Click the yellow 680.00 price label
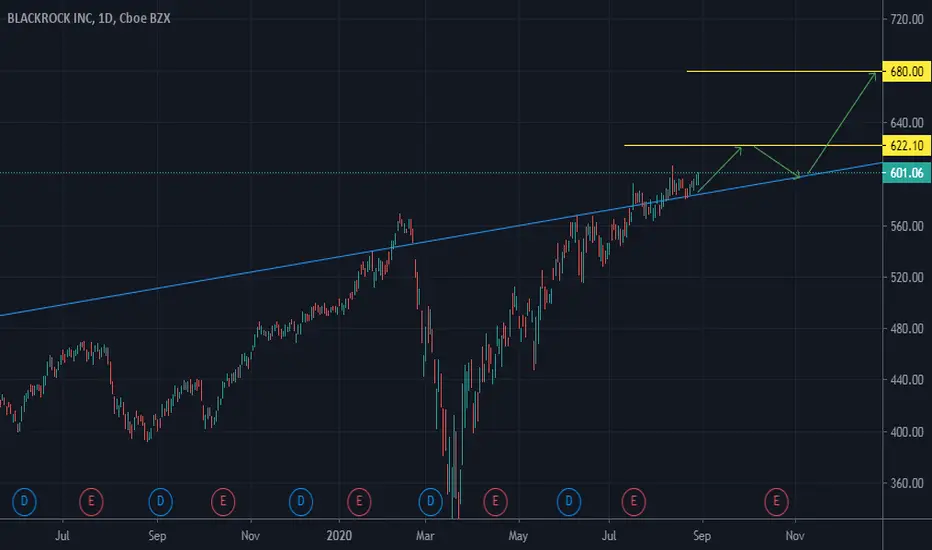The image size is (932, 550). (906, 71)
